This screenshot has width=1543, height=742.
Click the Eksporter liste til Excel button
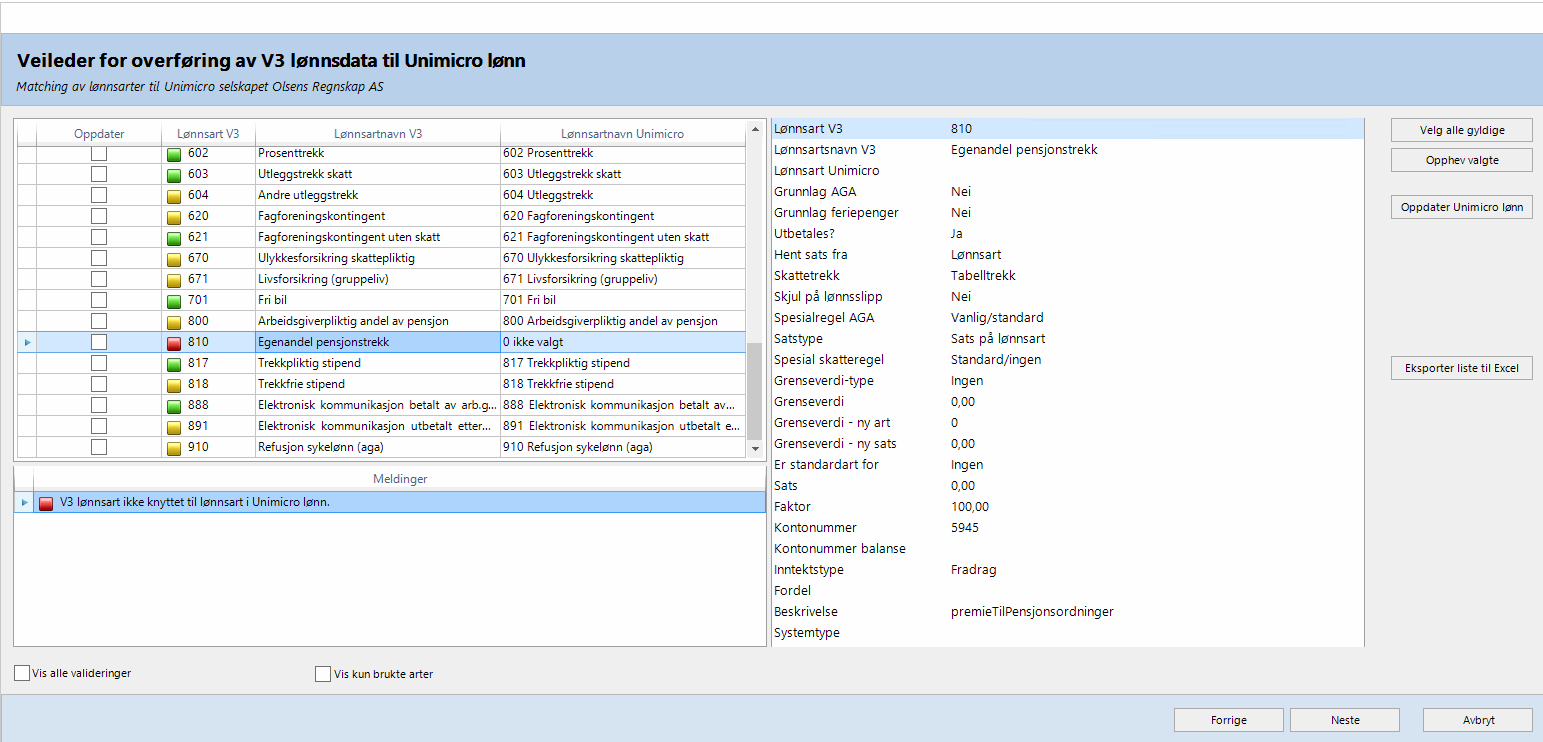[x=1461, y=368]
